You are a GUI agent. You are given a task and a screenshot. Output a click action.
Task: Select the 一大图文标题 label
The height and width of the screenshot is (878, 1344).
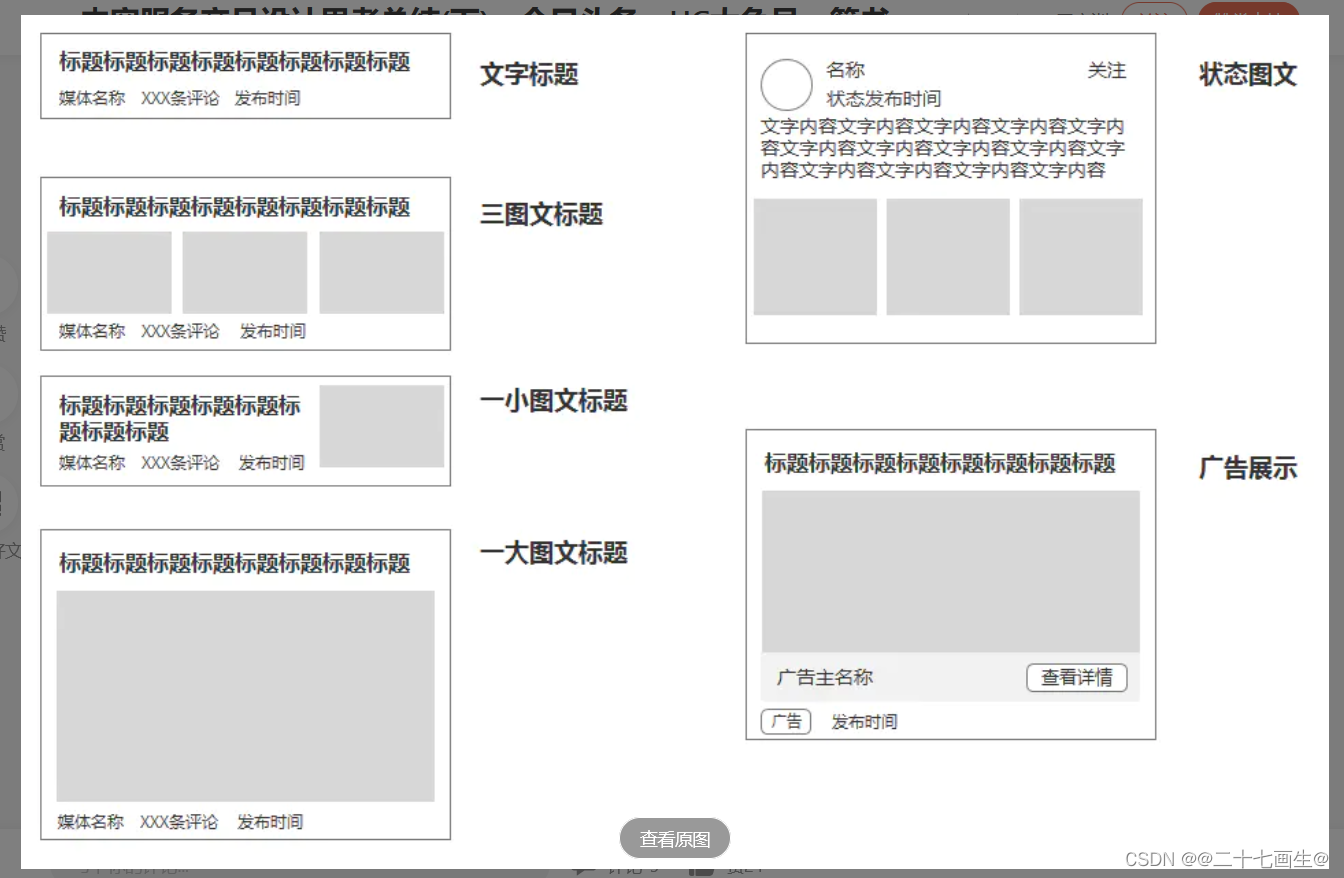click(553, 553)
